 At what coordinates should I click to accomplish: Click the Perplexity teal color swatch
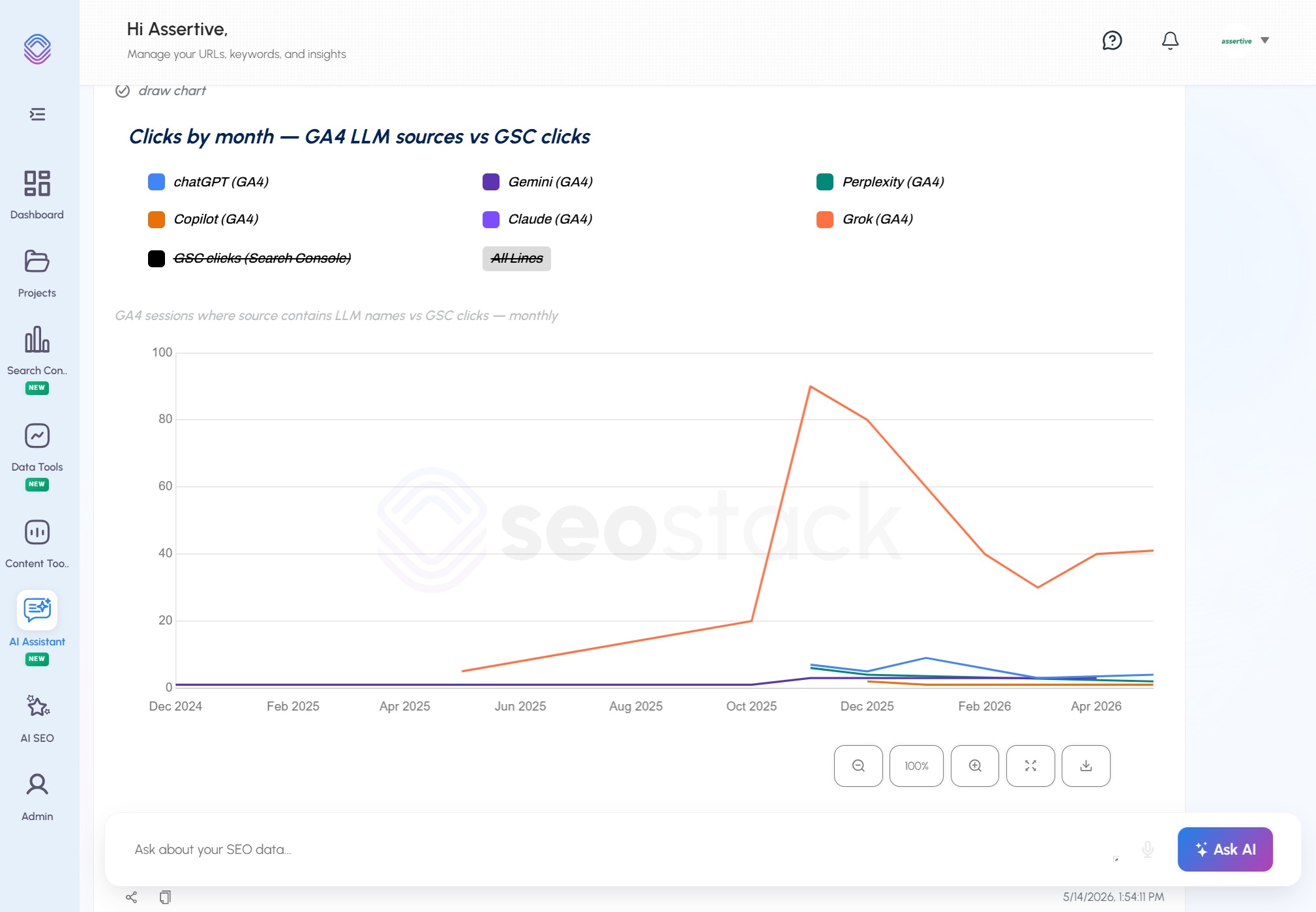coord(825,182)
